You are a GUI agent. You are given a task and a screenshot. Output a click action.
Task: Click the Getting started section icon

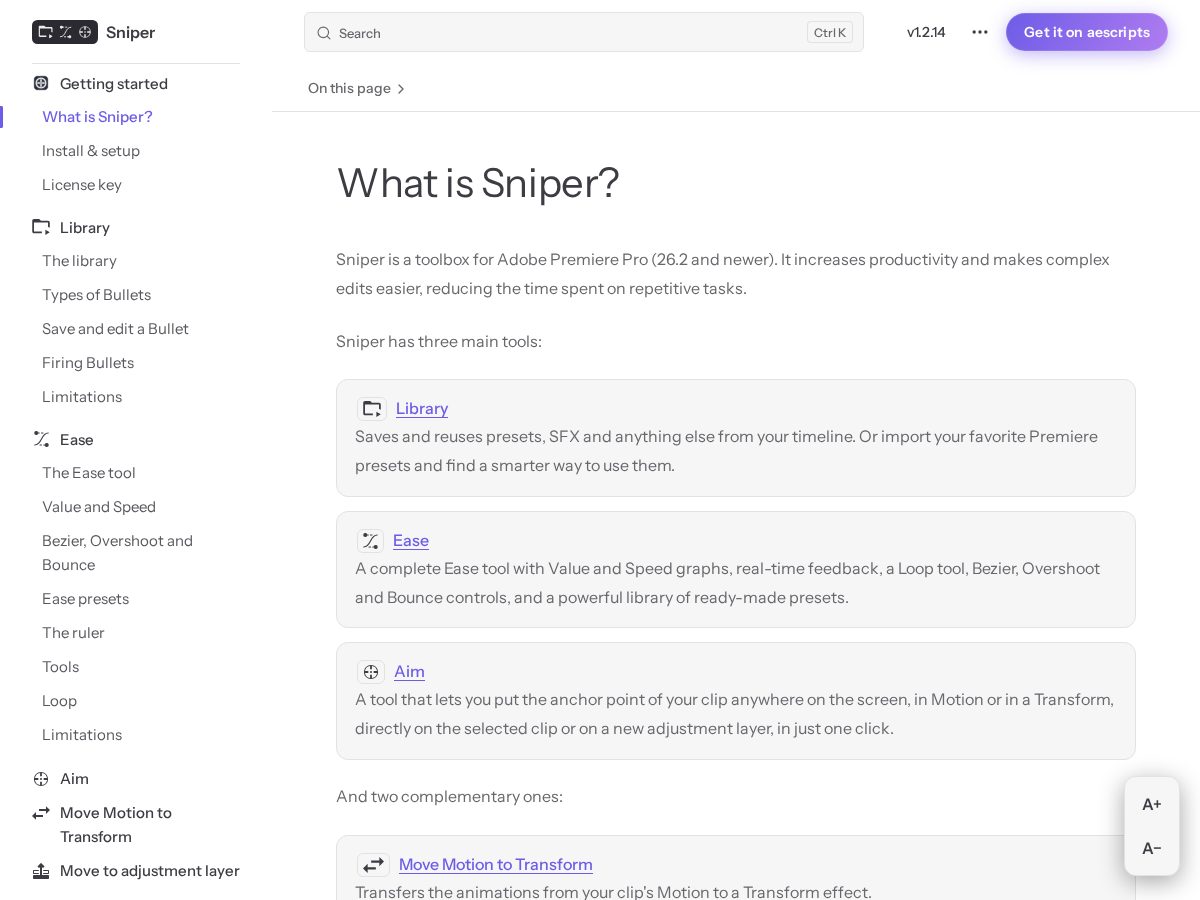[x=41, y=83]
